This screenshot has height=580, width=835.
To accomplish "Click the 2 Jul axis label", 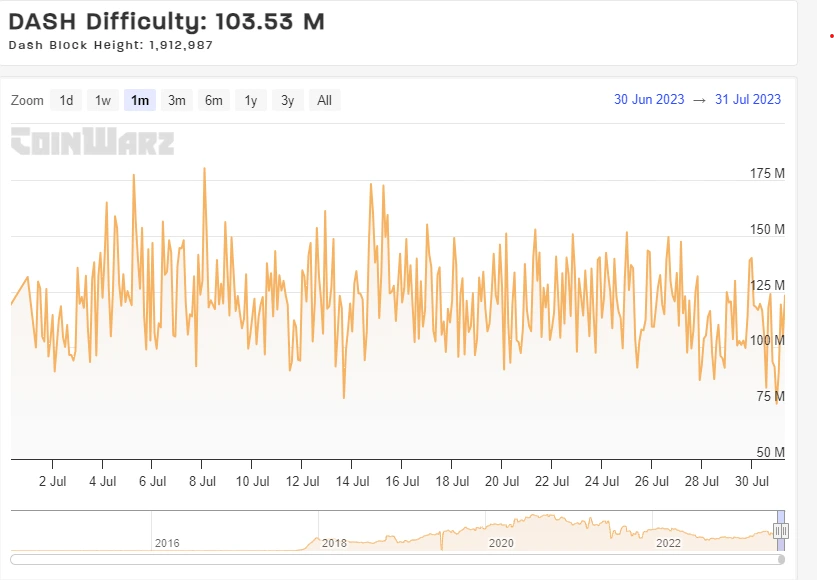I will (x=52, y=481).
